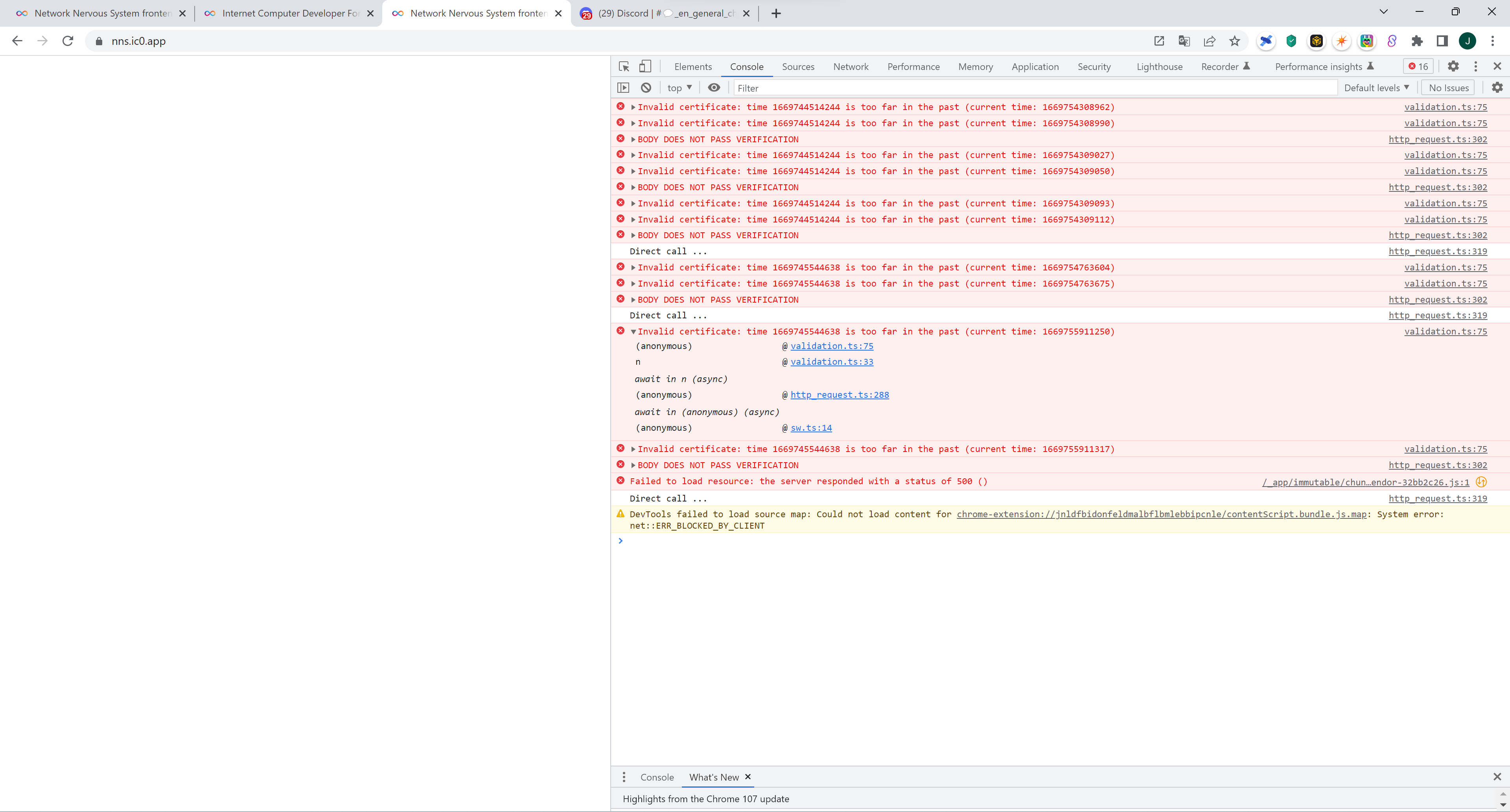The image size is (1510, 812).
Task: Click the browser reload page icon
Action: [x=68, y=41]
